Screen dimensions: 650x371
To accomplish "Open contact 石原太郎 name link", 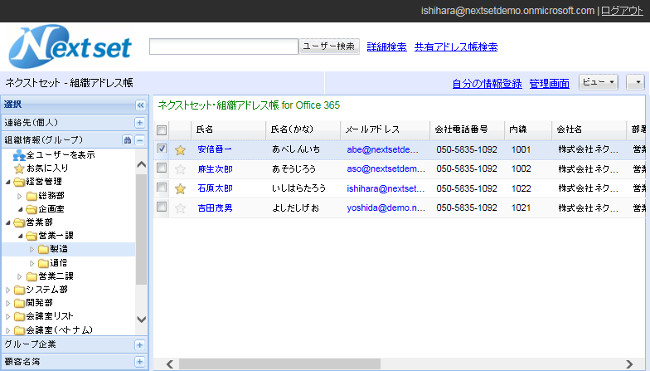I will (215, 188).
